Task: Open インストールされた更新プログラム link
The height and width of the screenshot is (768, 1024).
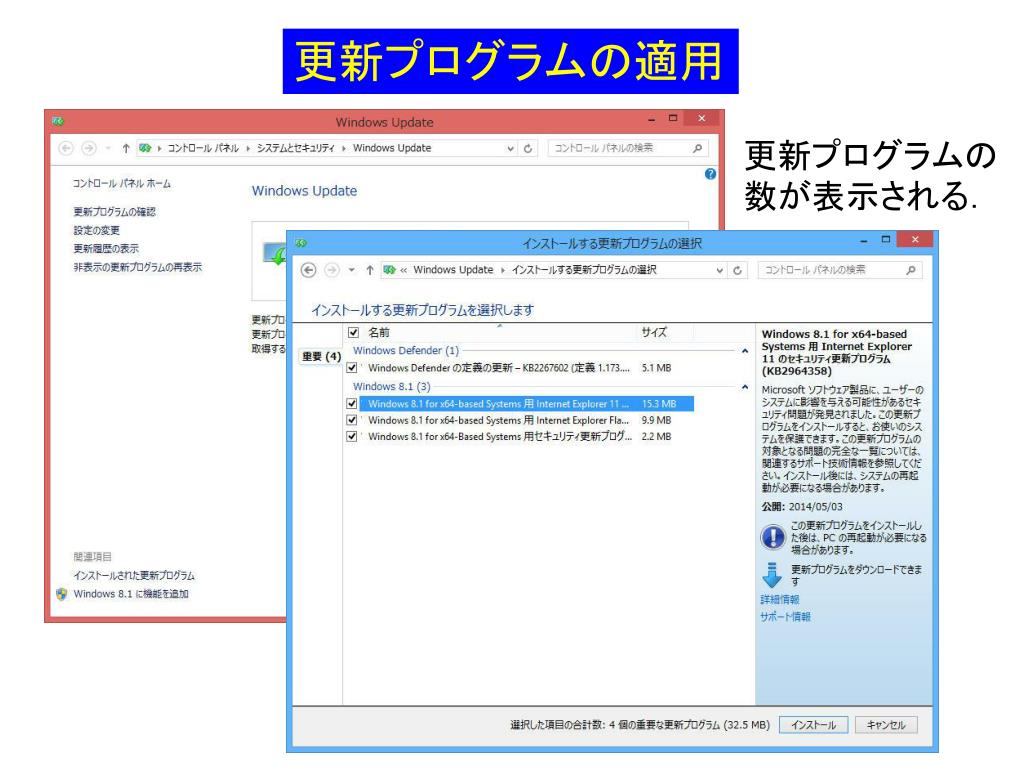Action: [134, 575]
